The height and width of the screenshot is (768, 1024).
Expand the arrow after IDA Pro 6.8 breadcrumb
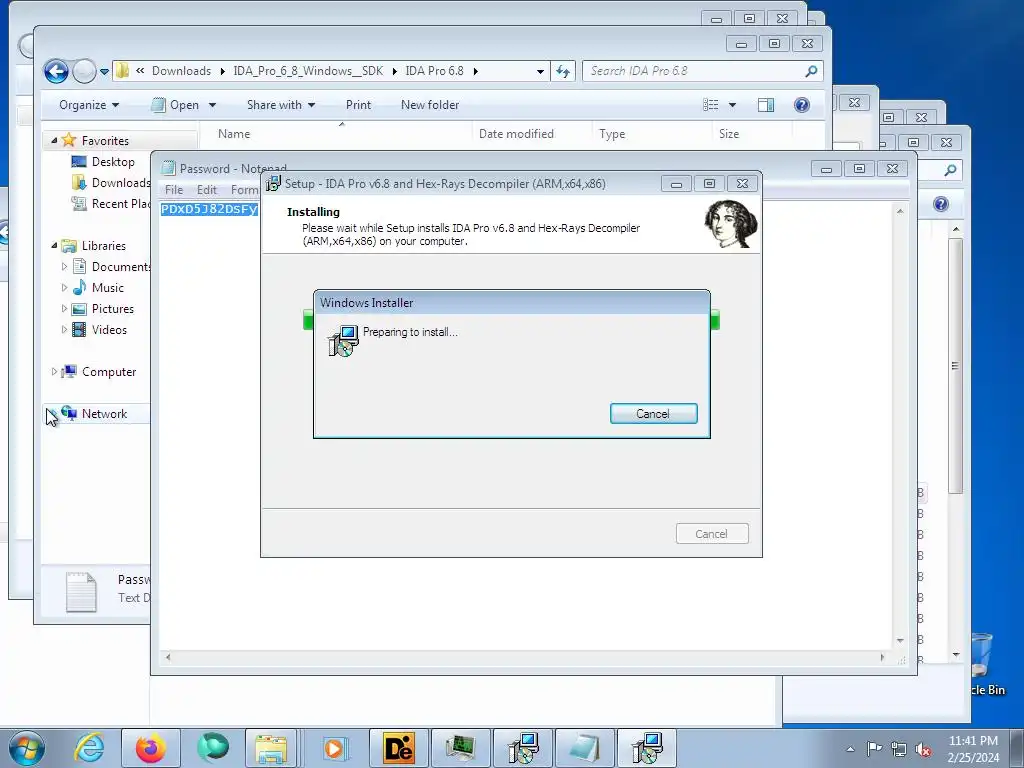point(475,71)
